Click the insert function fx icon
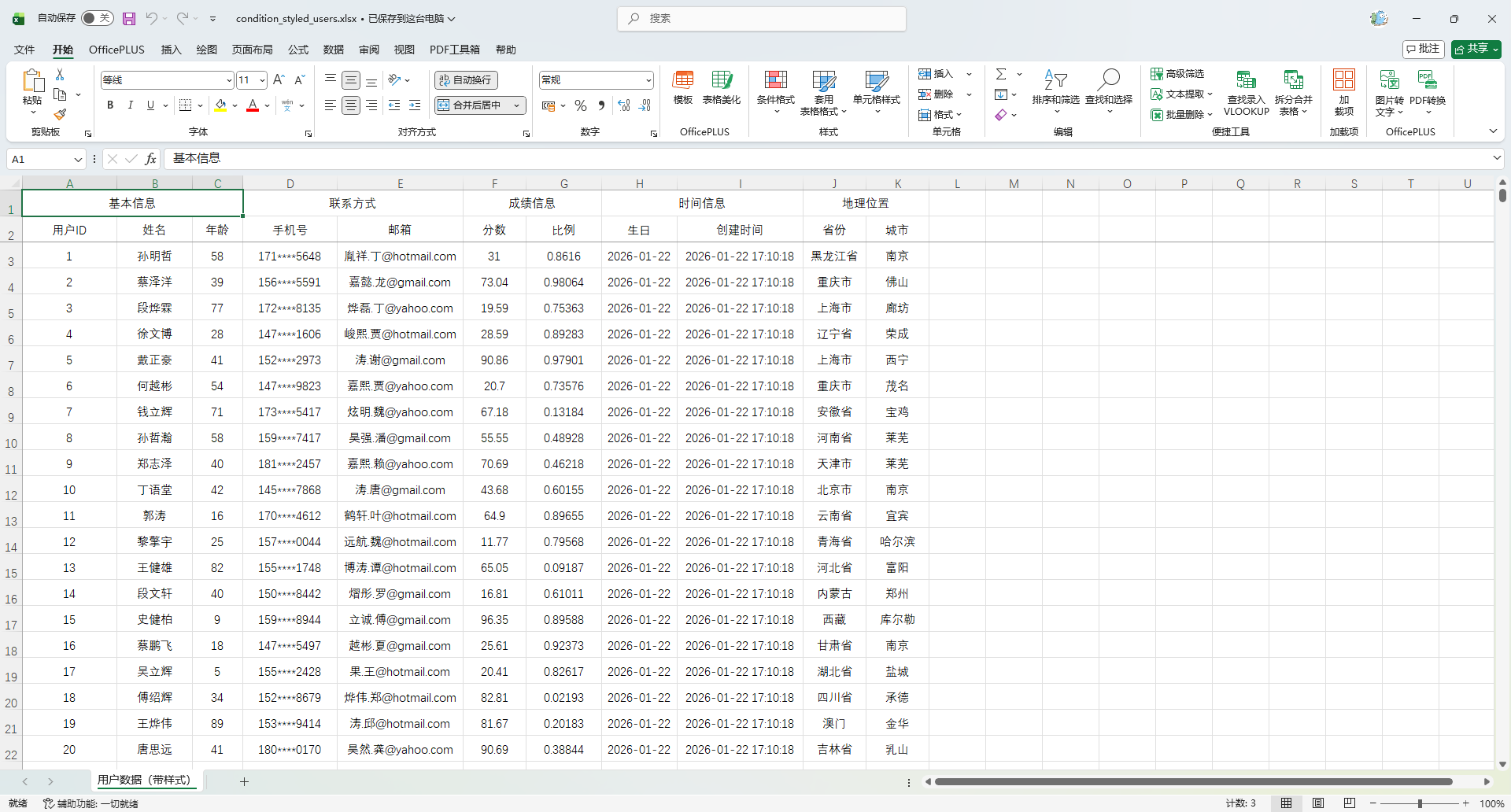 click(x=150, y=159)
